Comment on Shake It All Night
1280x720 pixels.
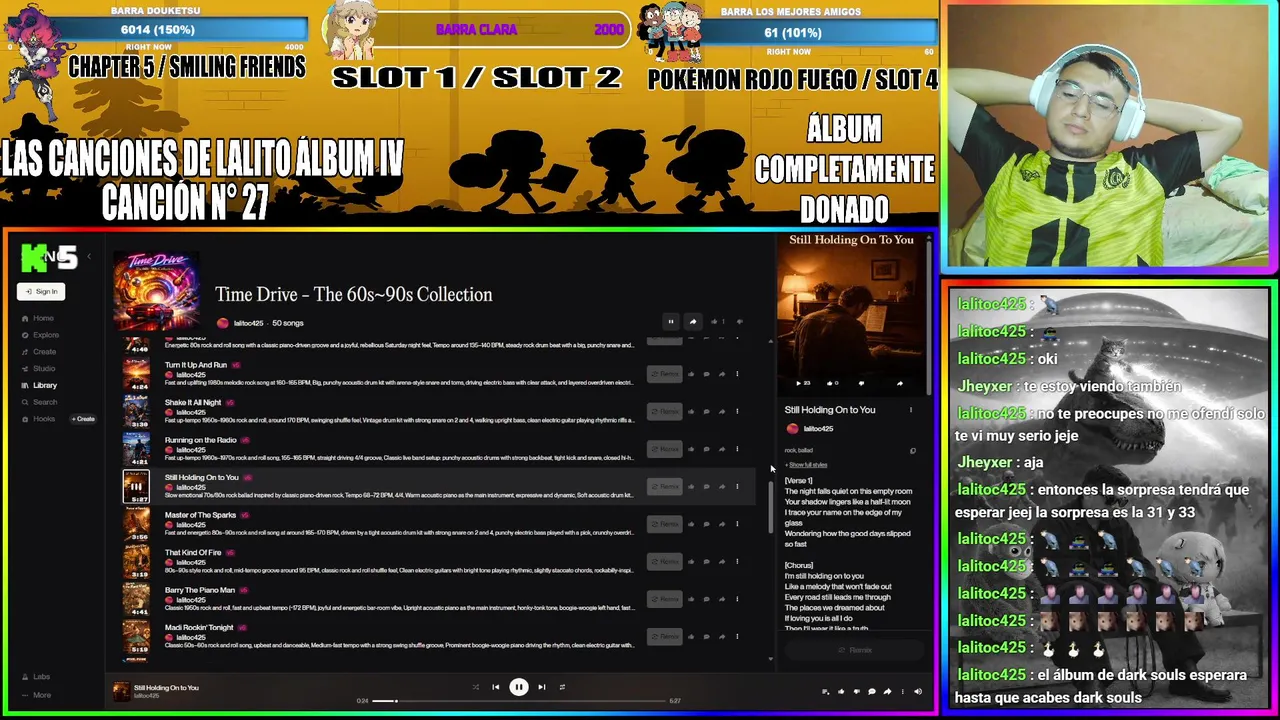(x=706, y=411)
